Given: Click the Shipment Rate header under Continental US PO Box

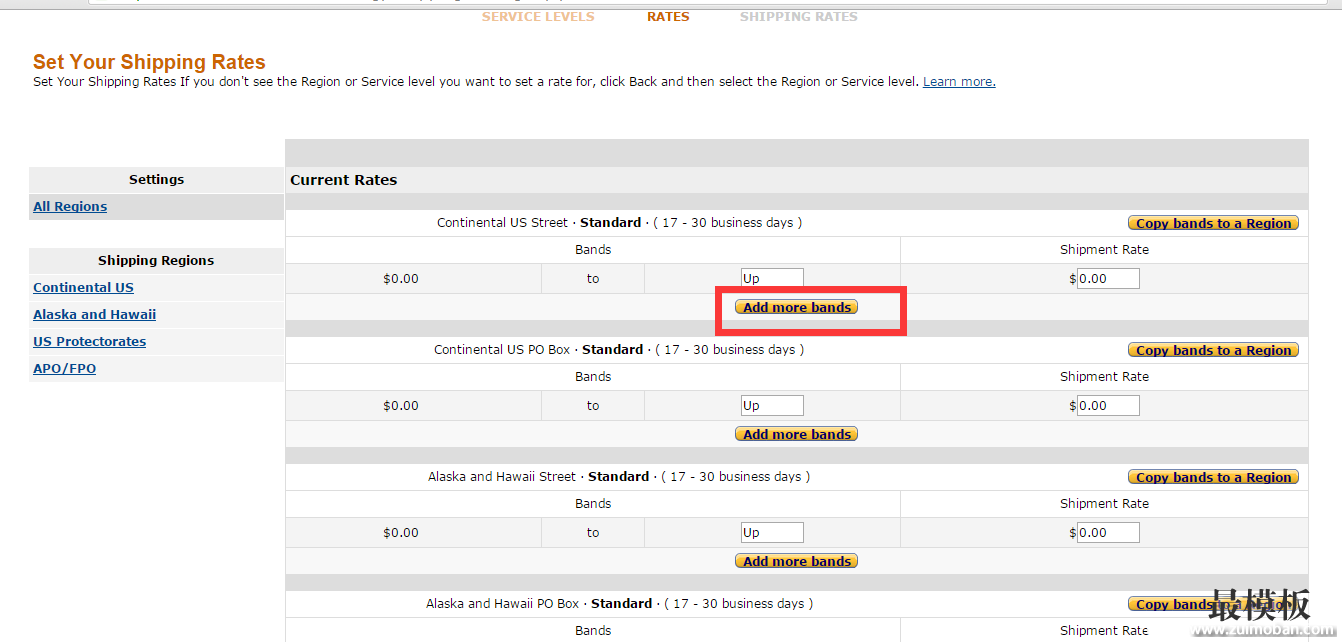Looking at the screenshot, I should pos(1105,377).
